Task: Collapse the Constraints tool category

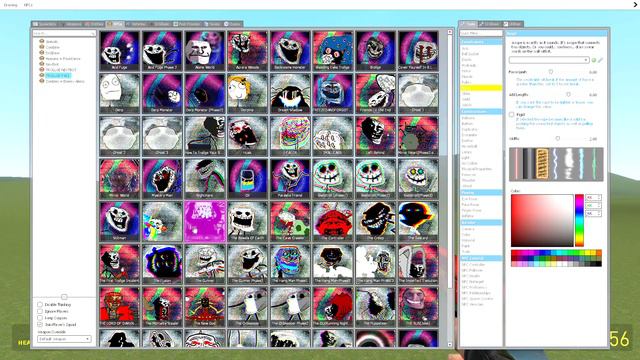Action: (x=481, y=42)
